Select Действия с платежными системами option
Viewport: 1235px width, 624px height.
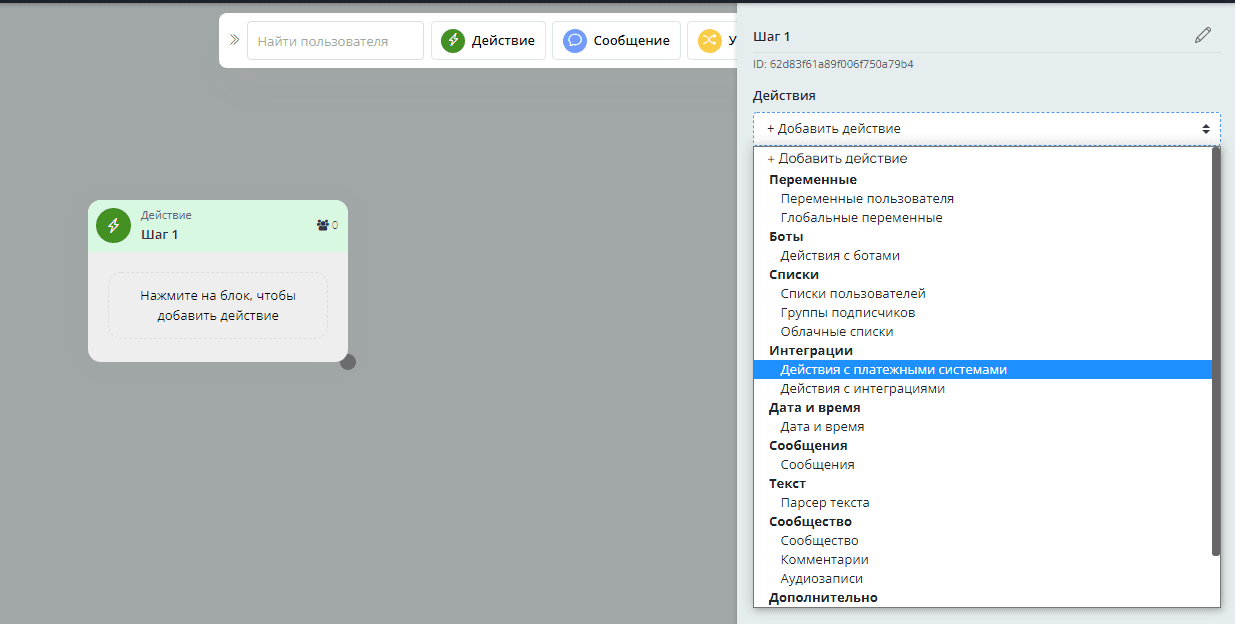tap(893, 370)
